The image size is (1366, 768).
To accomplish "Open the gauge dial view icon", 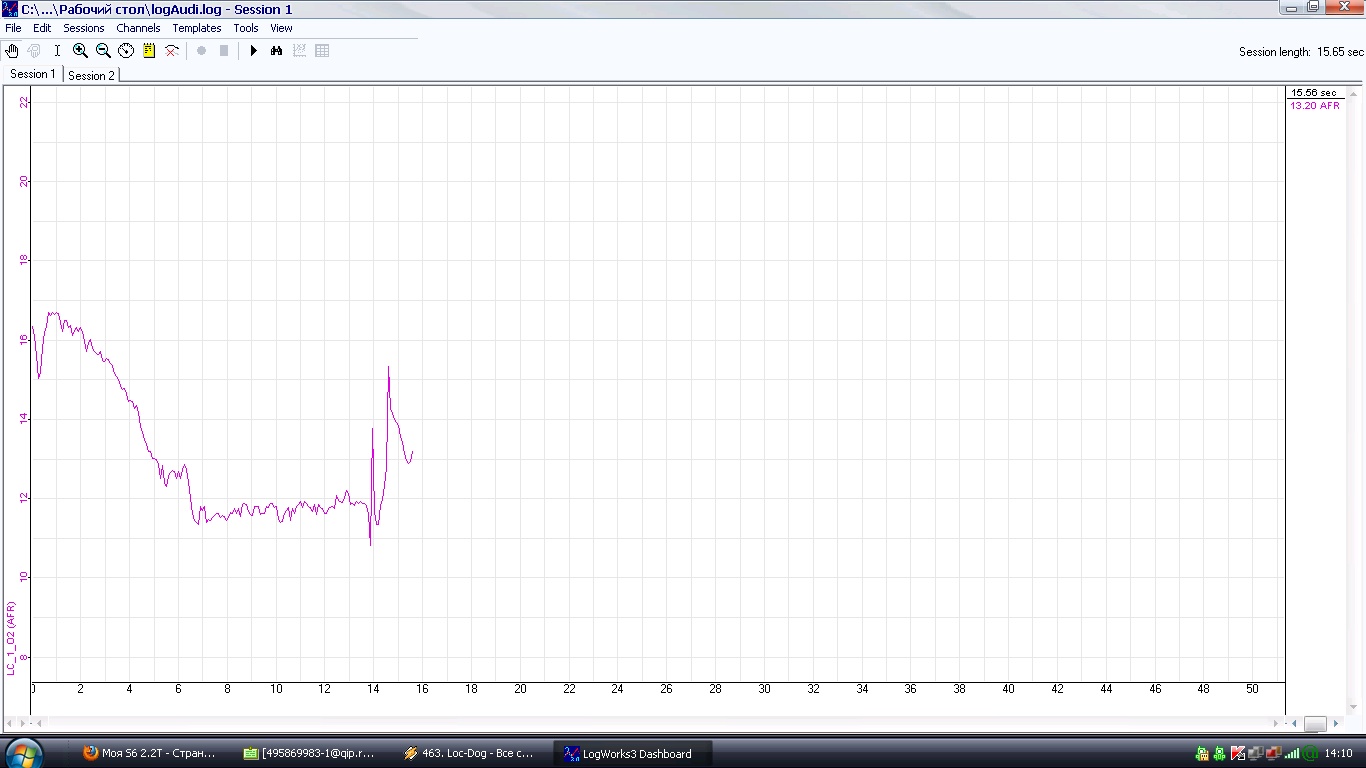I will 126,51.
